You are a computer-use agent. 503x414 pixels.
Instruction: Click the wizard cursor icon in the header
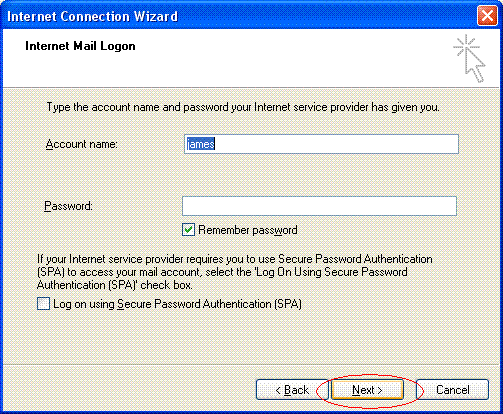470,59
